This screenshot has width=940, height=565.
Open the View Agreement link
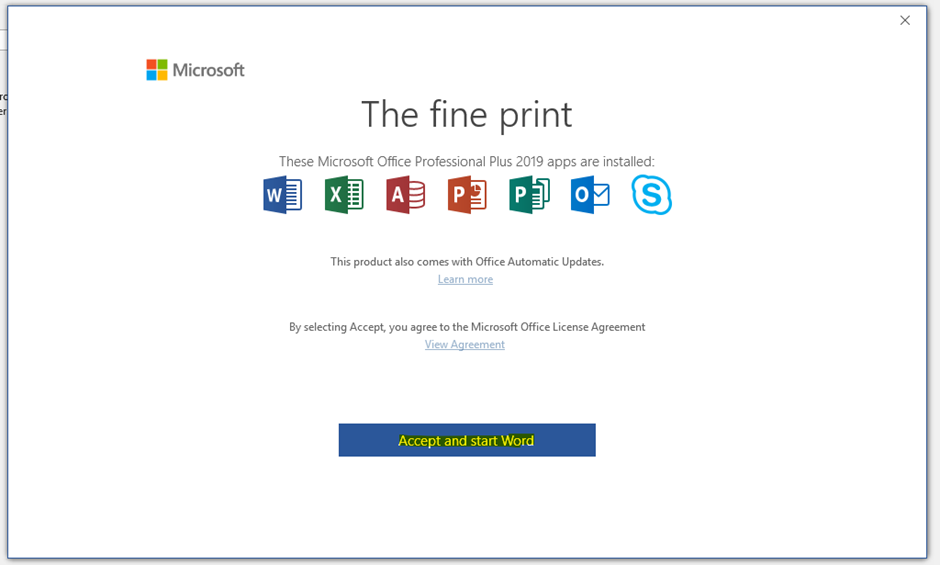click(465, 345)
